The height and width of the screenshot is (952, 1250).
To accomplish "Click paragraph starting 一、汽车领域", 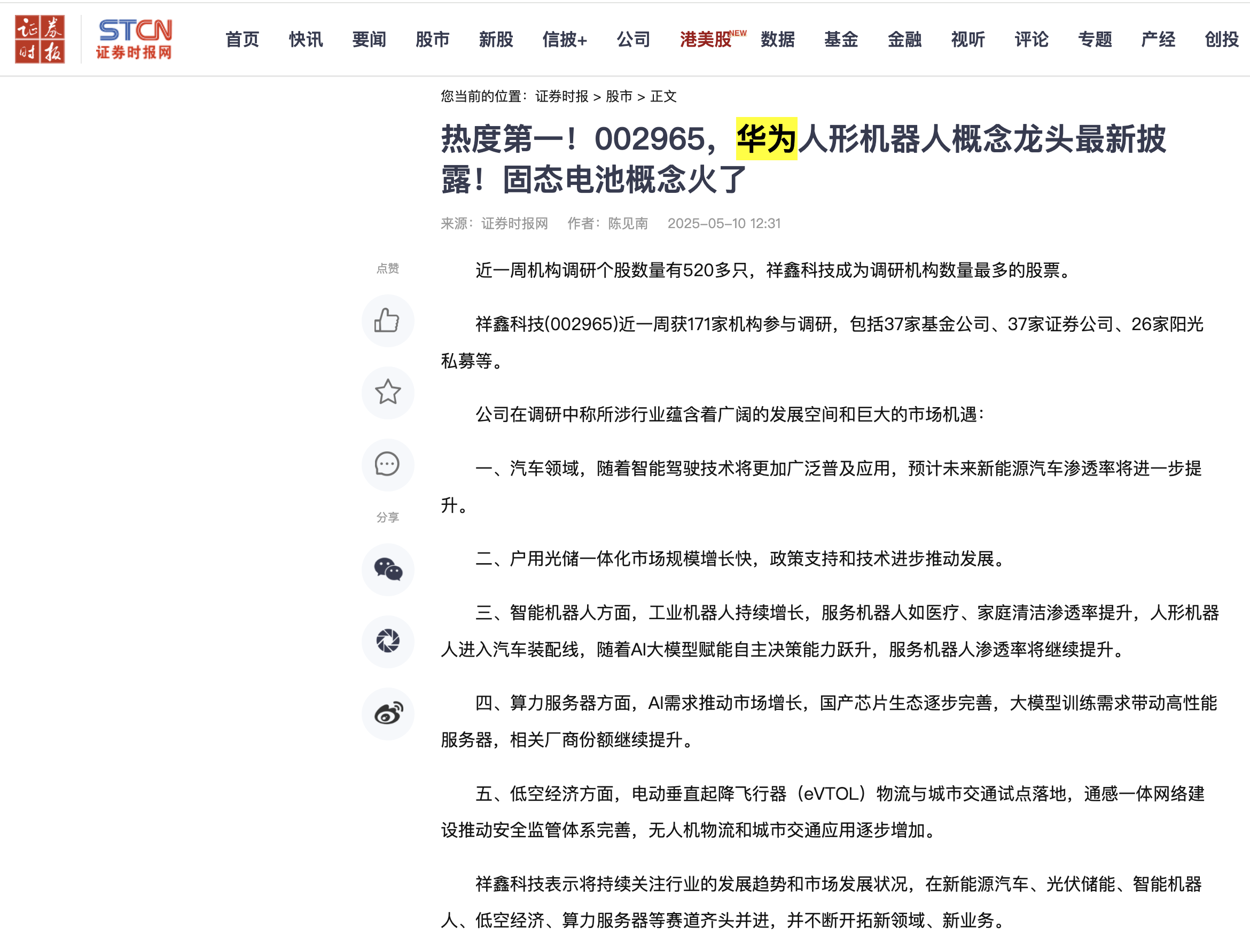I will [x=822, y=486].
